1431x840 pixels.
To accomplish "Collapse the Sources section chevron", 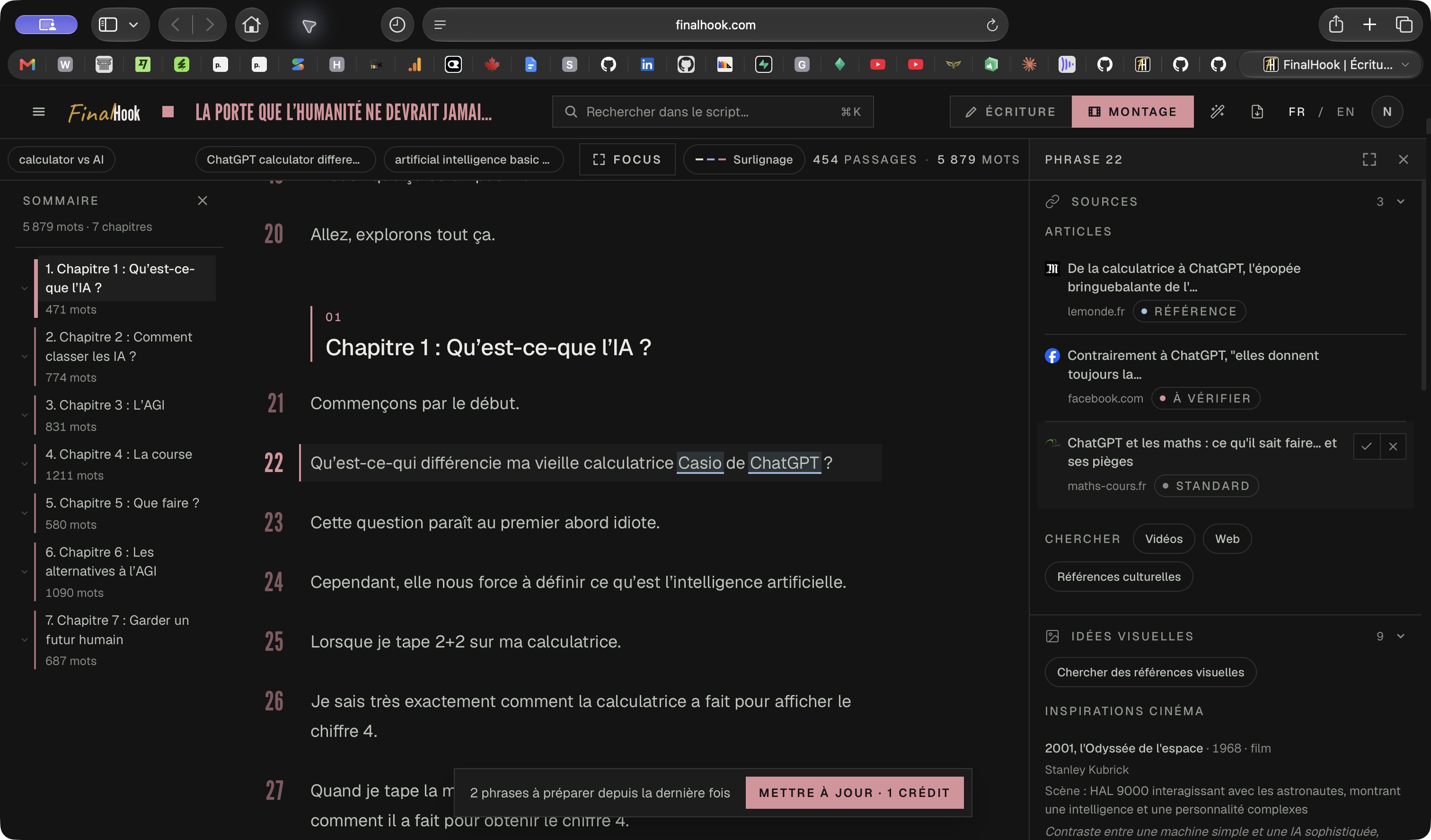I will coord(1400,201).
